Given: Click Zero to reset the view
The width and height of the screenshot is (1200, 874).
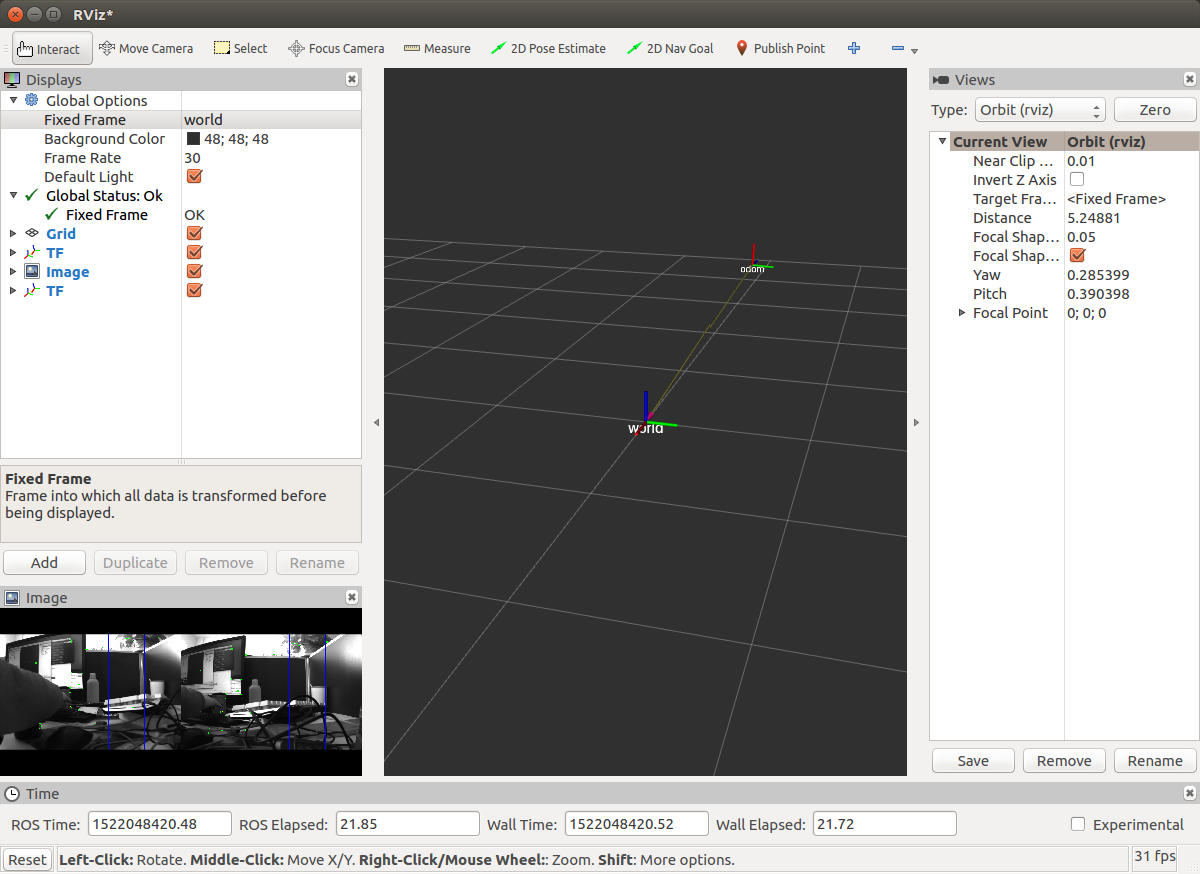Looking at the screenshot, I should pos(1155,109).
